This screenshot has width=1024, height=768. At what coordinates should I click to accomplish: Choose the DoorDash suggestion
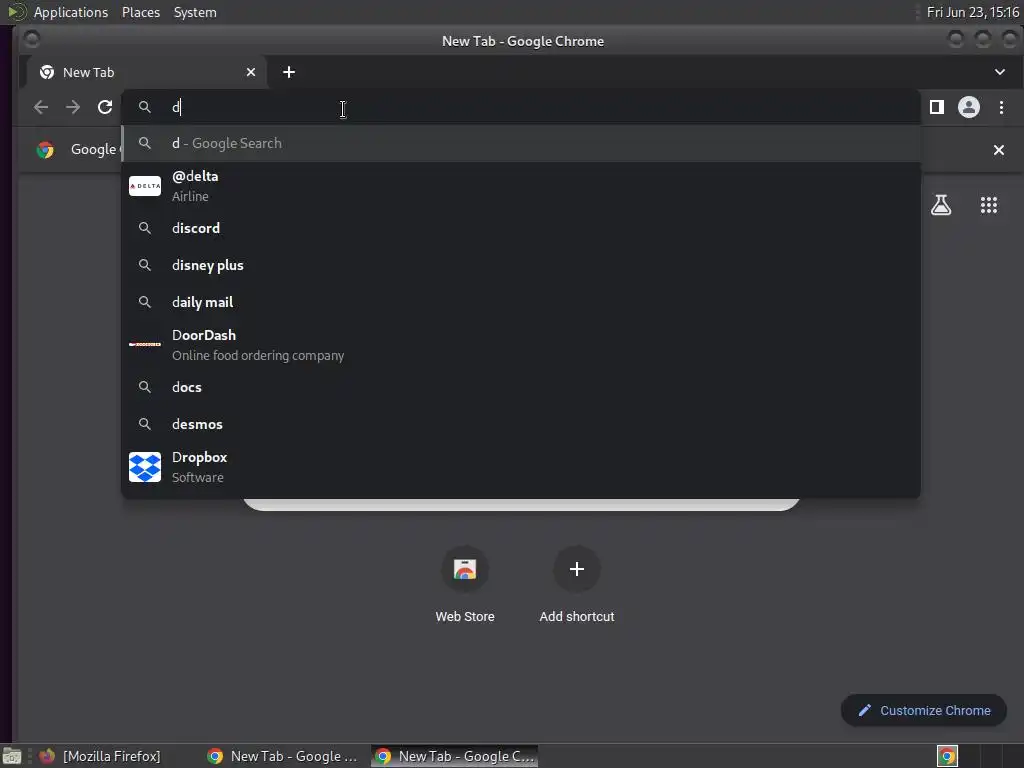point(520,345)
